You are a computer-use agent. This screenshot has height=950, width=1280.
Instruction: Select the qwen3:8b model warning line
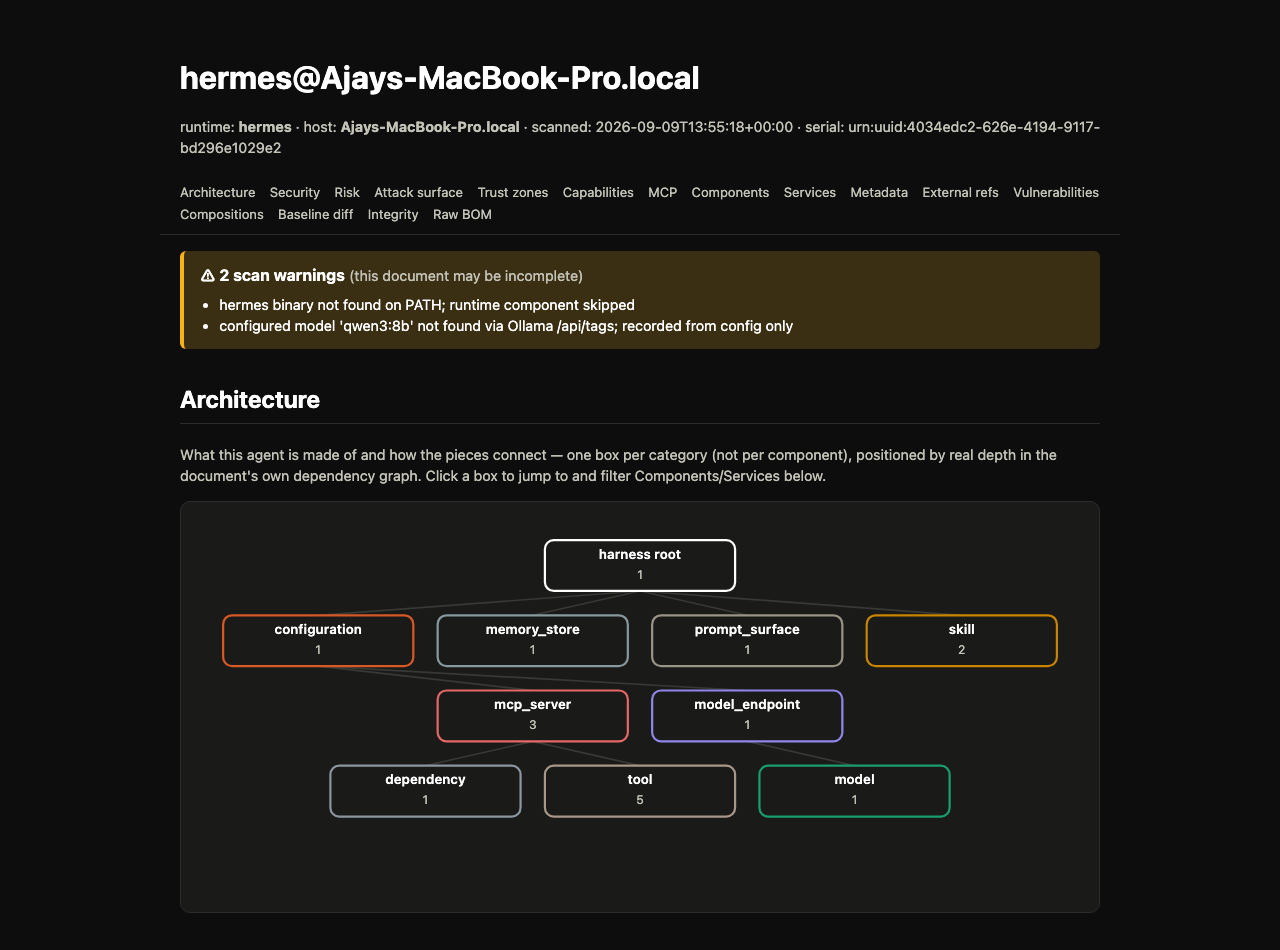tap(506, 326)
